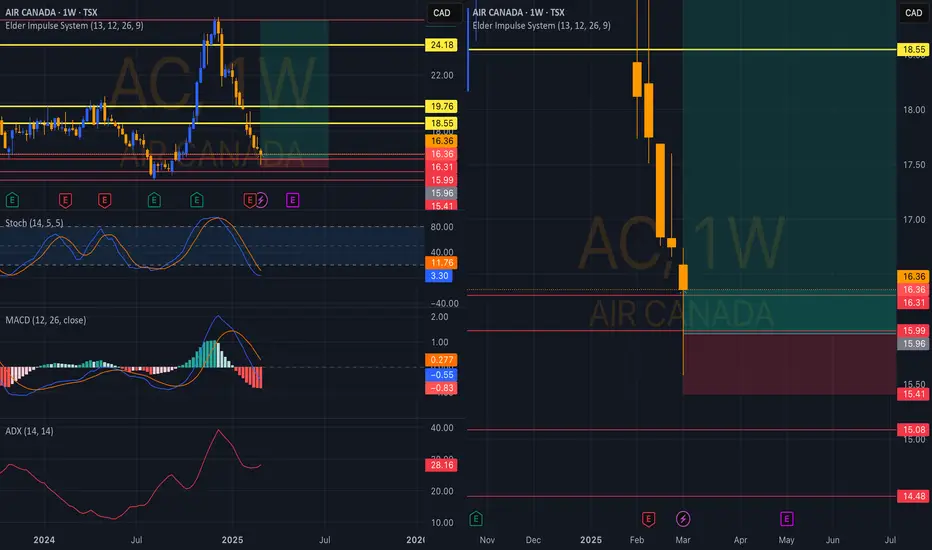Click the MACD −0.83 red value label
932x550 pixels.
pyautogui.click(x=442, y=388)
